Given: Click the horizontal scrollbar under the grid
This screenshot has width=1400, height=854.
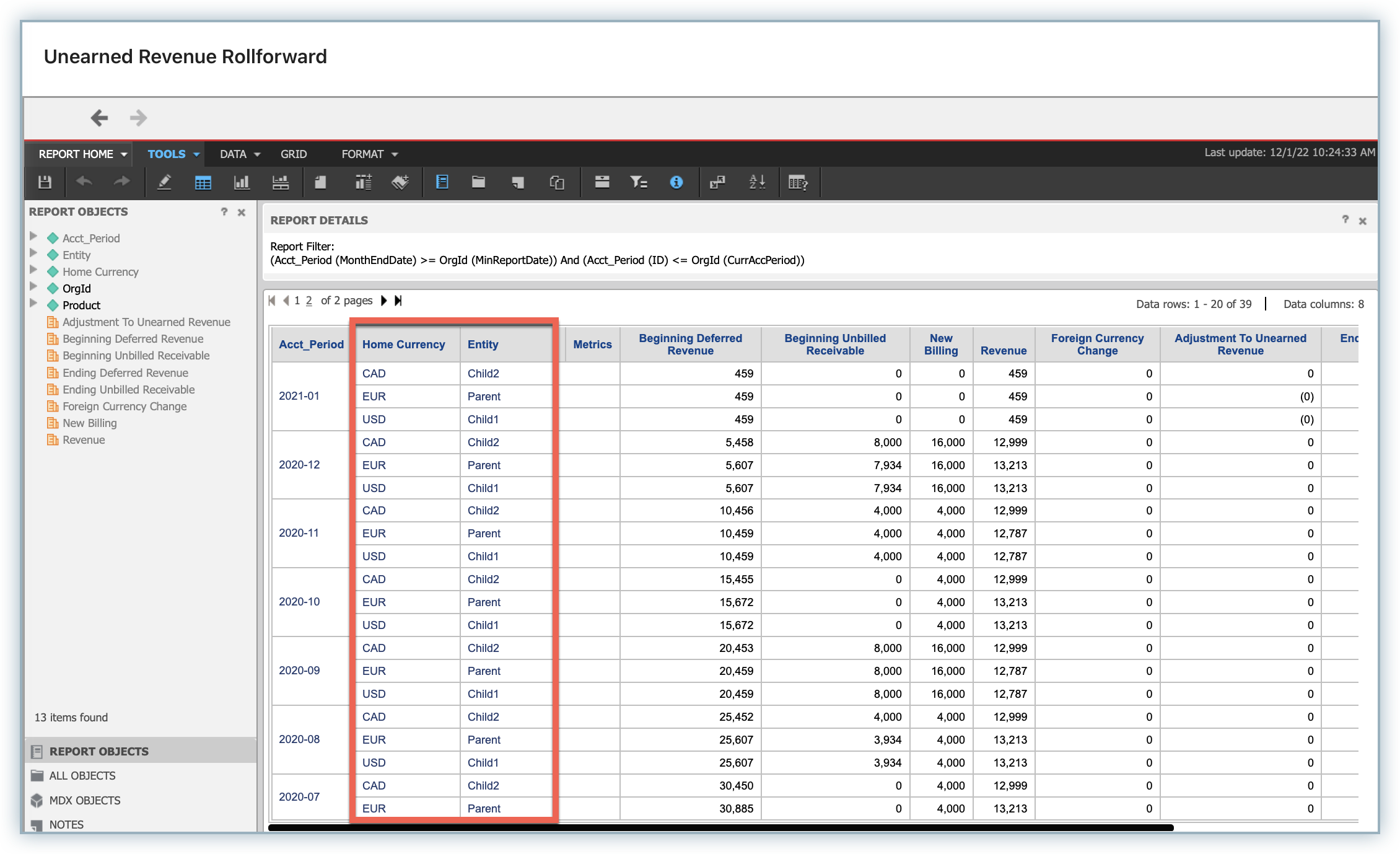Looking at the screenshot, I should point(721,827).
